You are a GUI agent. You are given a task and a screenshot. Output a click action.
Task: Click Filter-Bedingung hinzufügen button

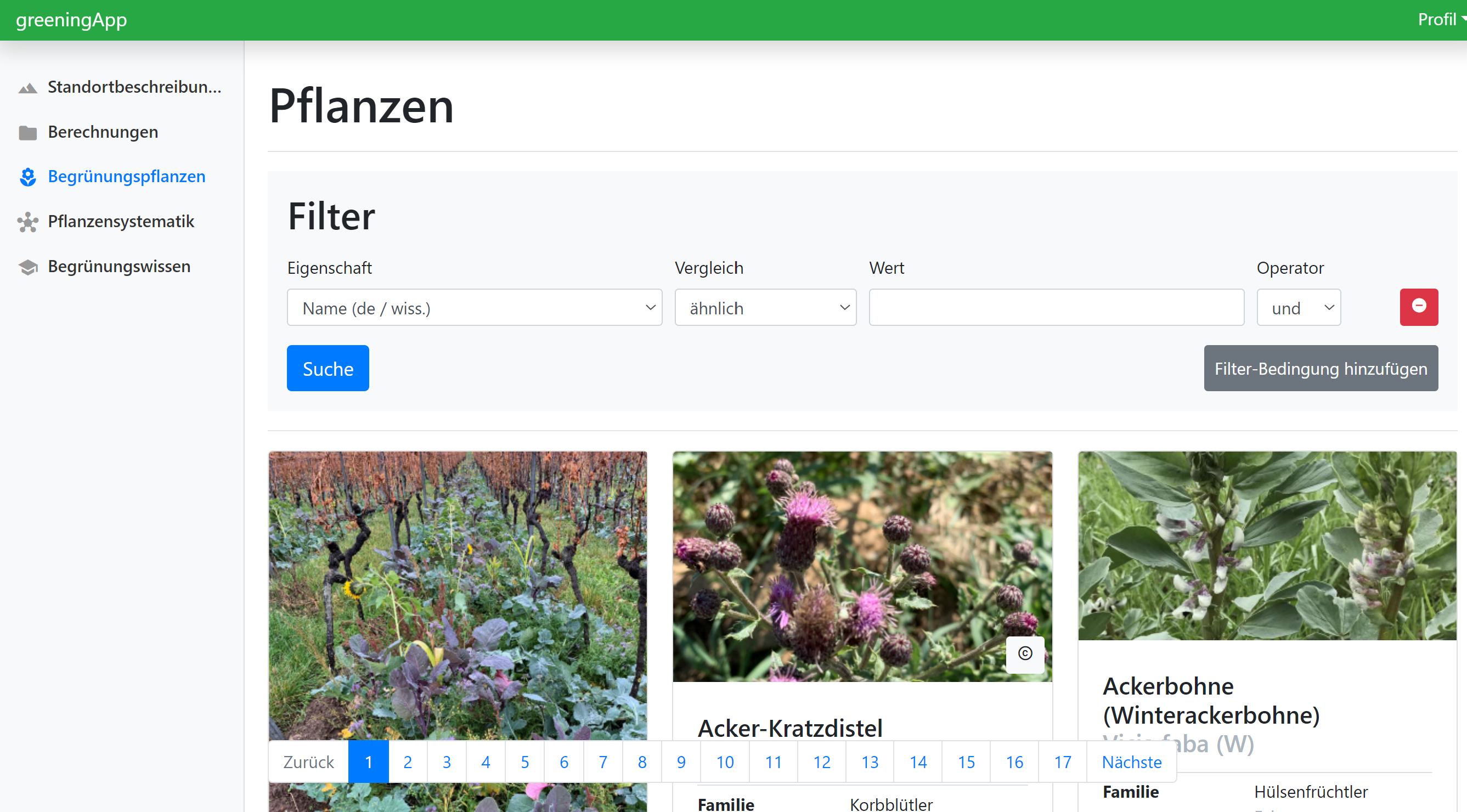(1321, 369)
